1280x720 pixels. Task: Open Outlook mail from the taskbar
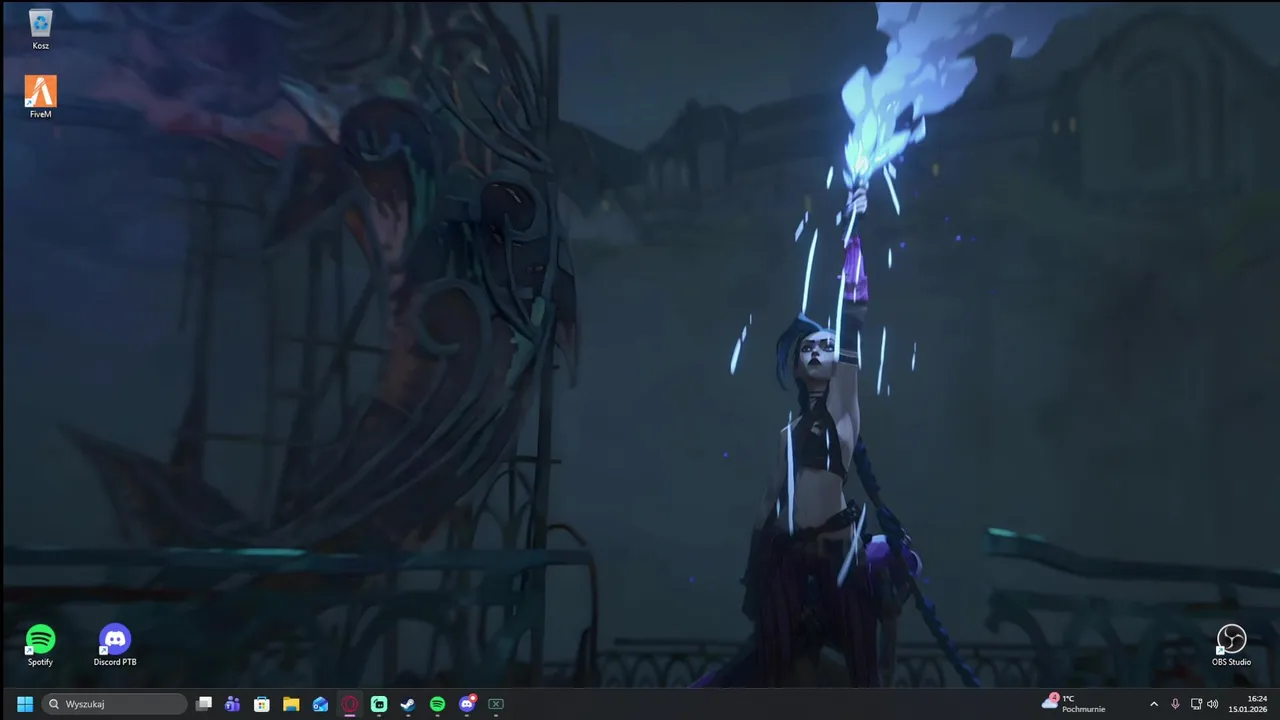coord(320,704)
